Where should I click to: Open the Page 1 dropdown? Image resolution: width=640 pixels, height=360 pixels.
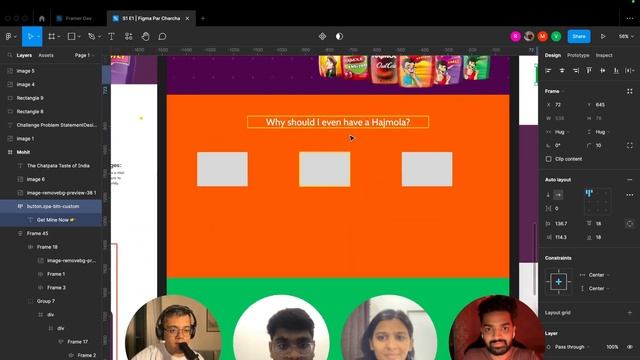coord(84,55)
